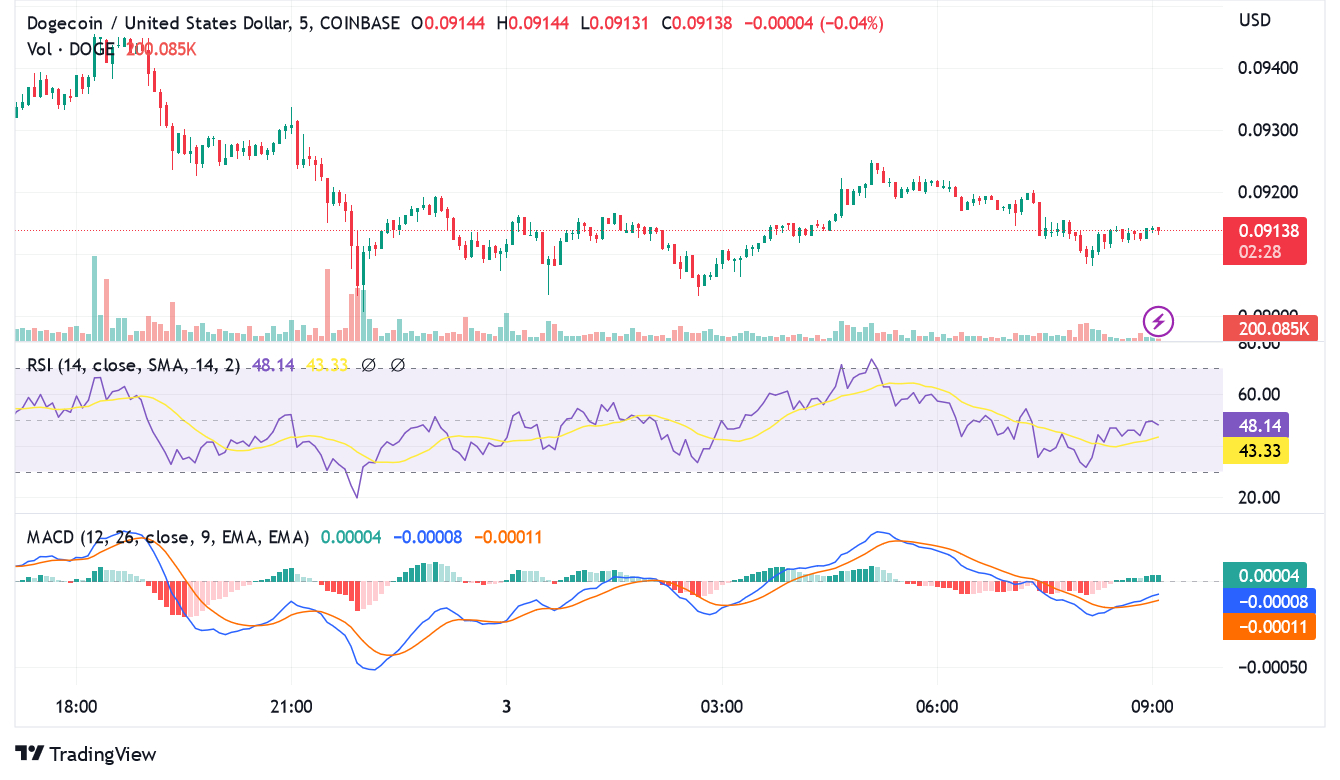Click the first ∅ symbol in RSI legend
This screenshot has height=780, width=1340.
(367, 366)
